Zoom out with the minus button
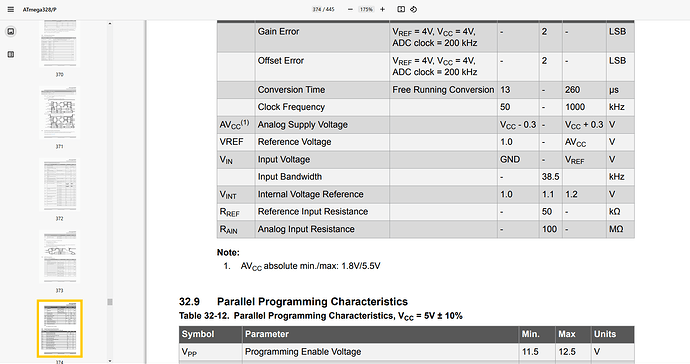The image size is (690, 364). [x=350, y=9]
